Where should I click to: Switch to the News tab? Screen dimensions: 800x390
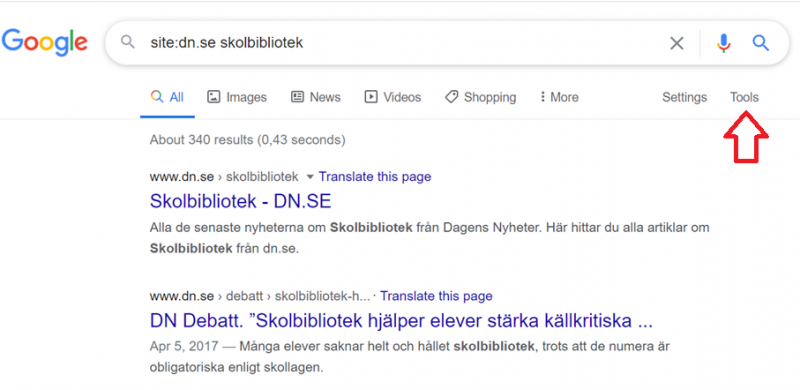coord(315,97)
